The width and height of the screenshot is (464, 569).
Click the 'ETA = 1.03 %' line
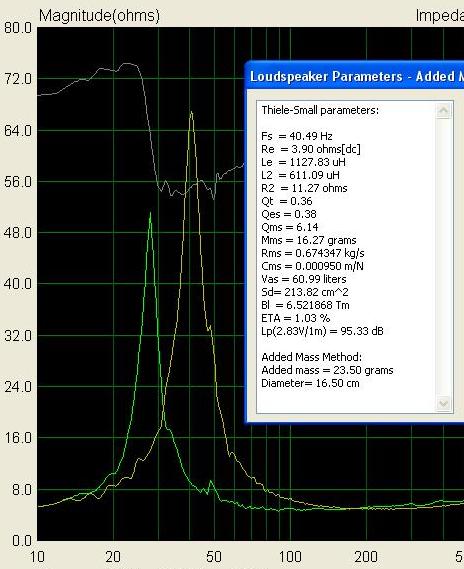pyautogui.click(x=296, y=318)
